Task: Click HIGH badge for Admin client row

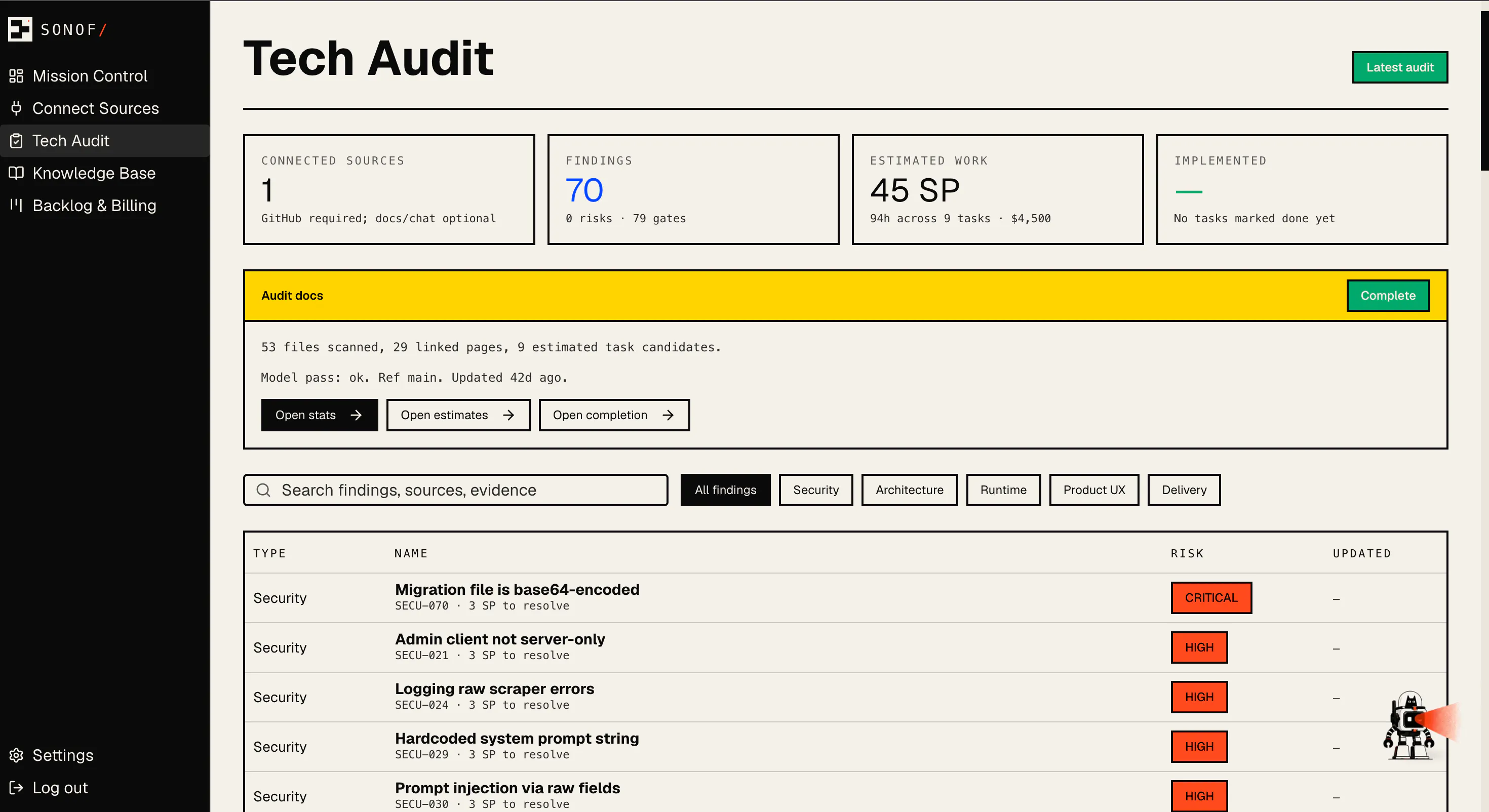Action: point(1199,647)
